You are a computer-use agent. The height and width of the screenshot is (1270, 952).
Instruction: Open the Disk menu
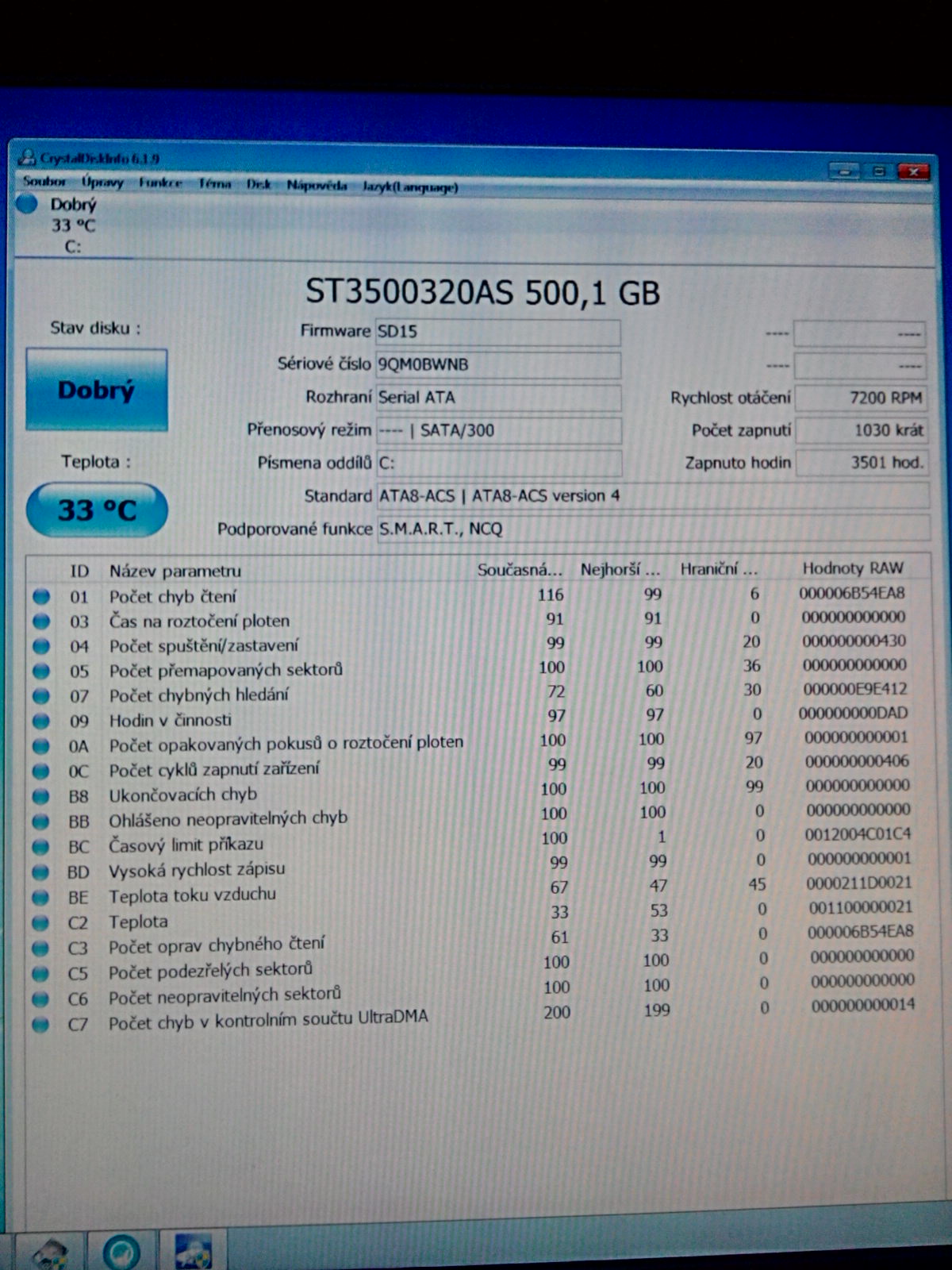click(x=259, y=185)
